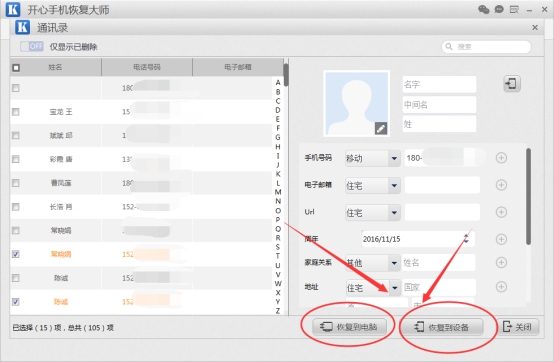The width and height of the screenshot is (554, 362).
Task: Open the 电子邮箱 住宅 type dropdown
Action: tap(394, 185)
